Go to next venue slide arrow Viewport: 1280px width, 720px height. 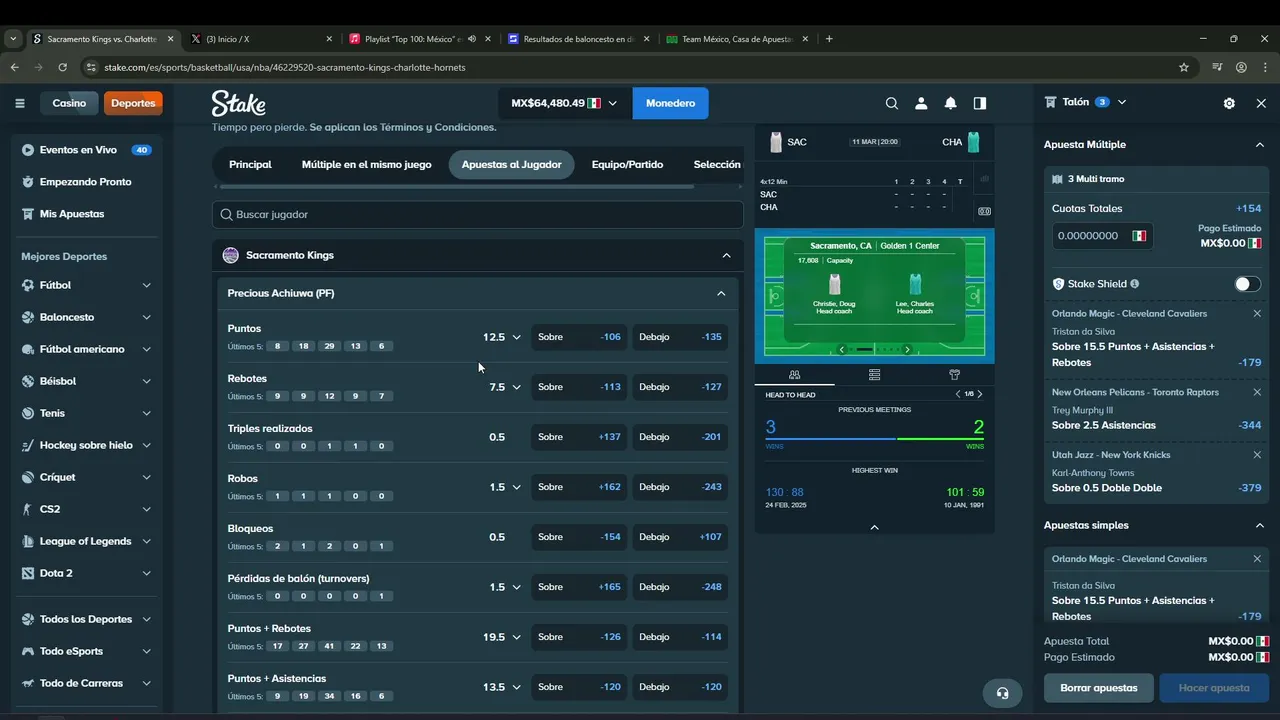[x=907, y=349]
